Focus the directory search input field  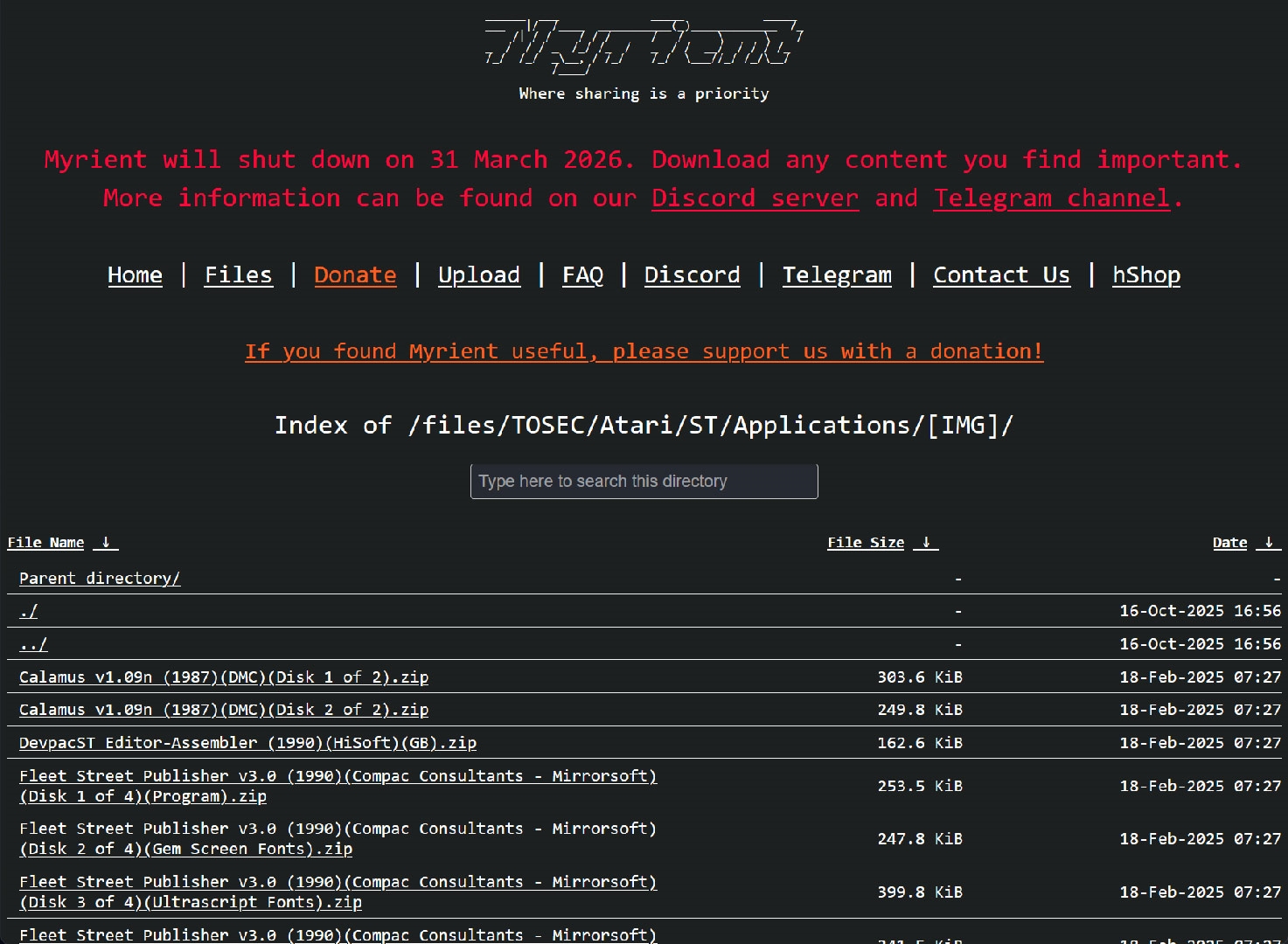(x=644, y=482)
